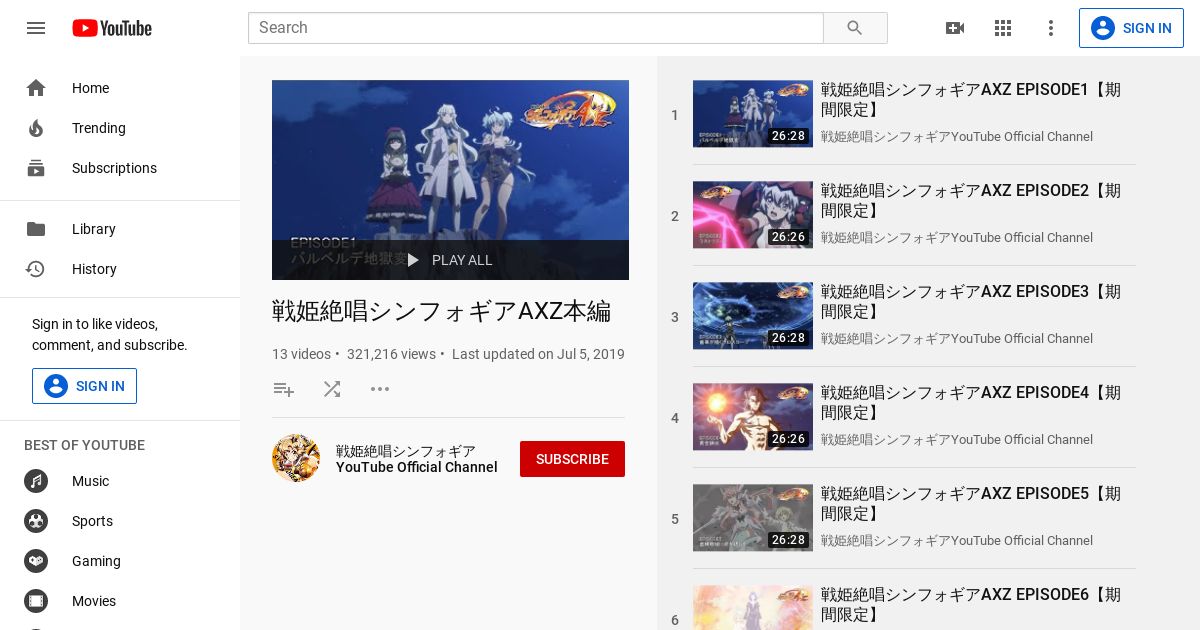Click channel name under EPISODE2
Screen dimensions: 1200x630
(x=957, y=238)
